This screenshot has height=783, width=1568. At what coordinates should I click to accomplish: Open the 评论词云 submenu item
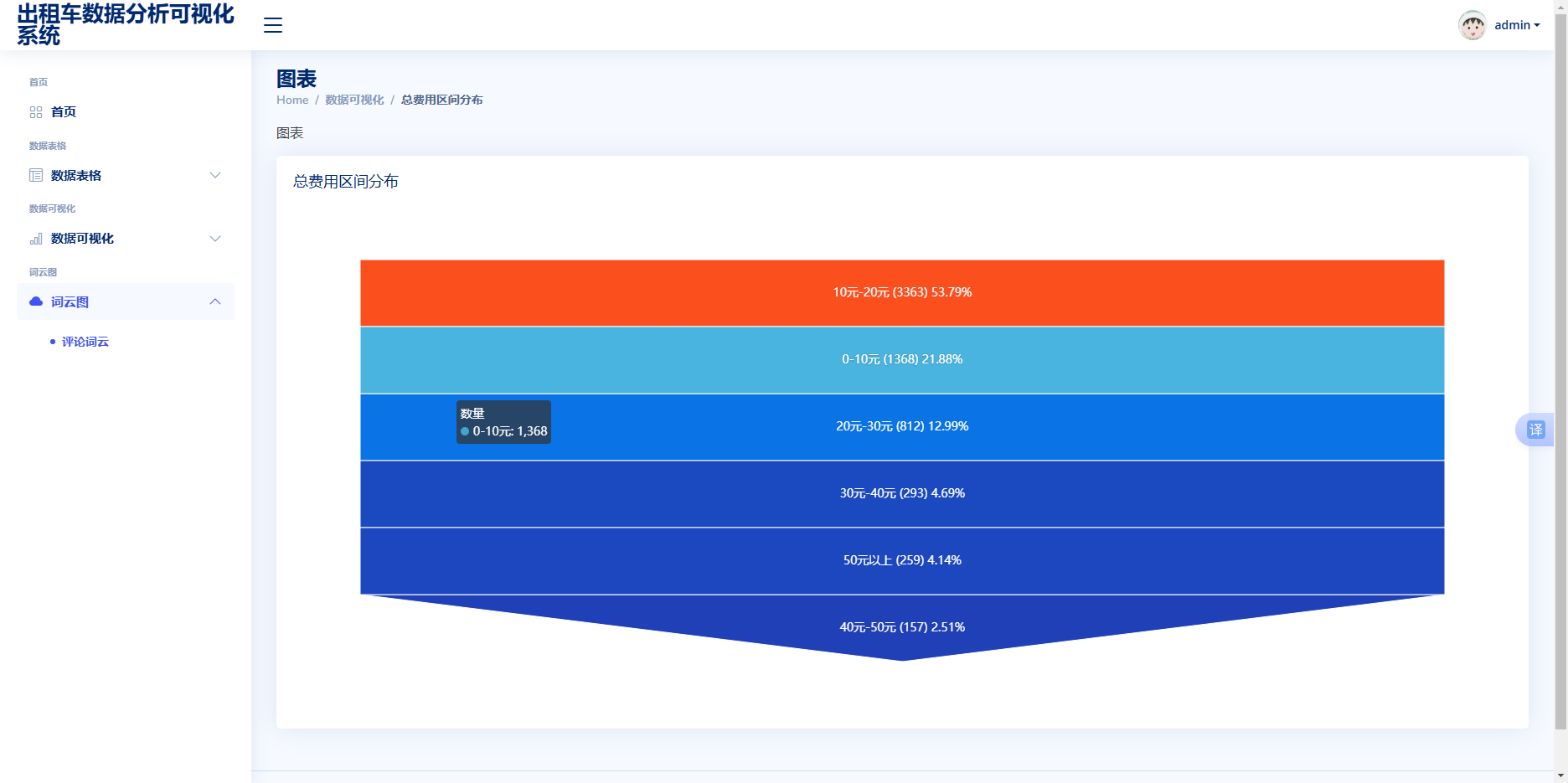(85, 342)
